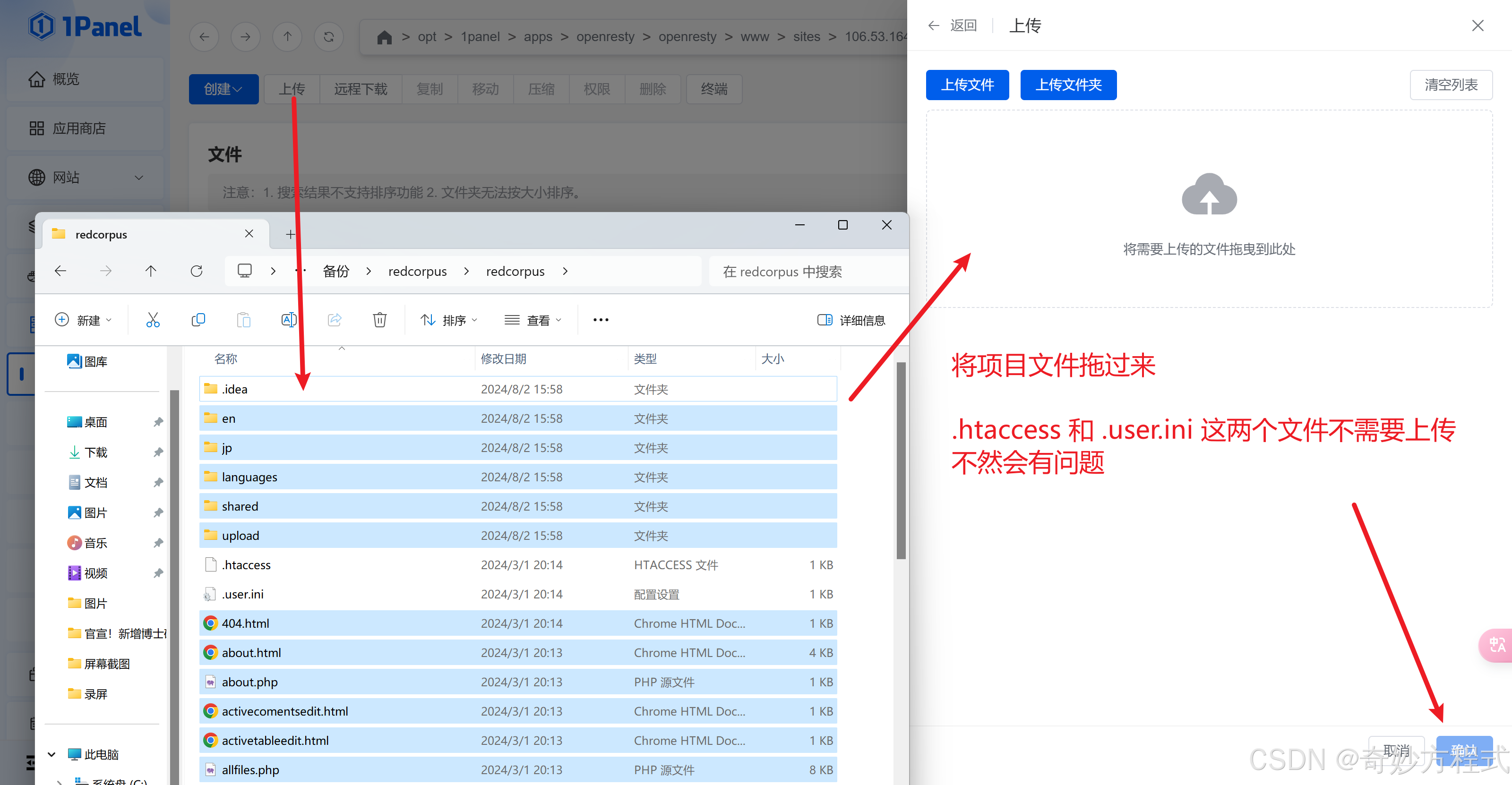Screen dimensions: 1512x785
Task: Click the 终端 button in the file toolbar
Action: (x=714, y=89)
